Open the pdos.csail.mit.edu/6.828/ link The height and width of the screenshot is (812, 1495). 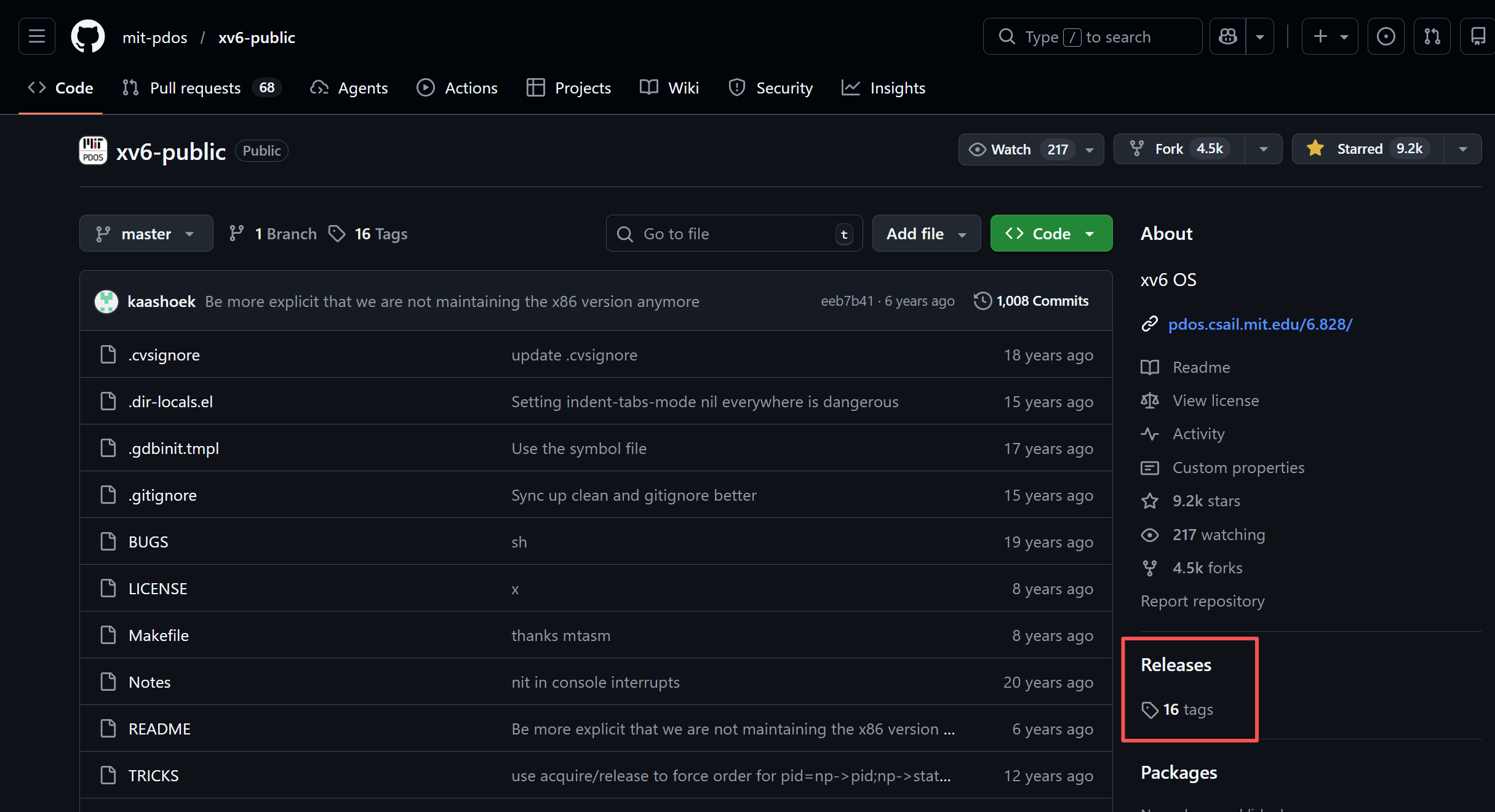1260,324
